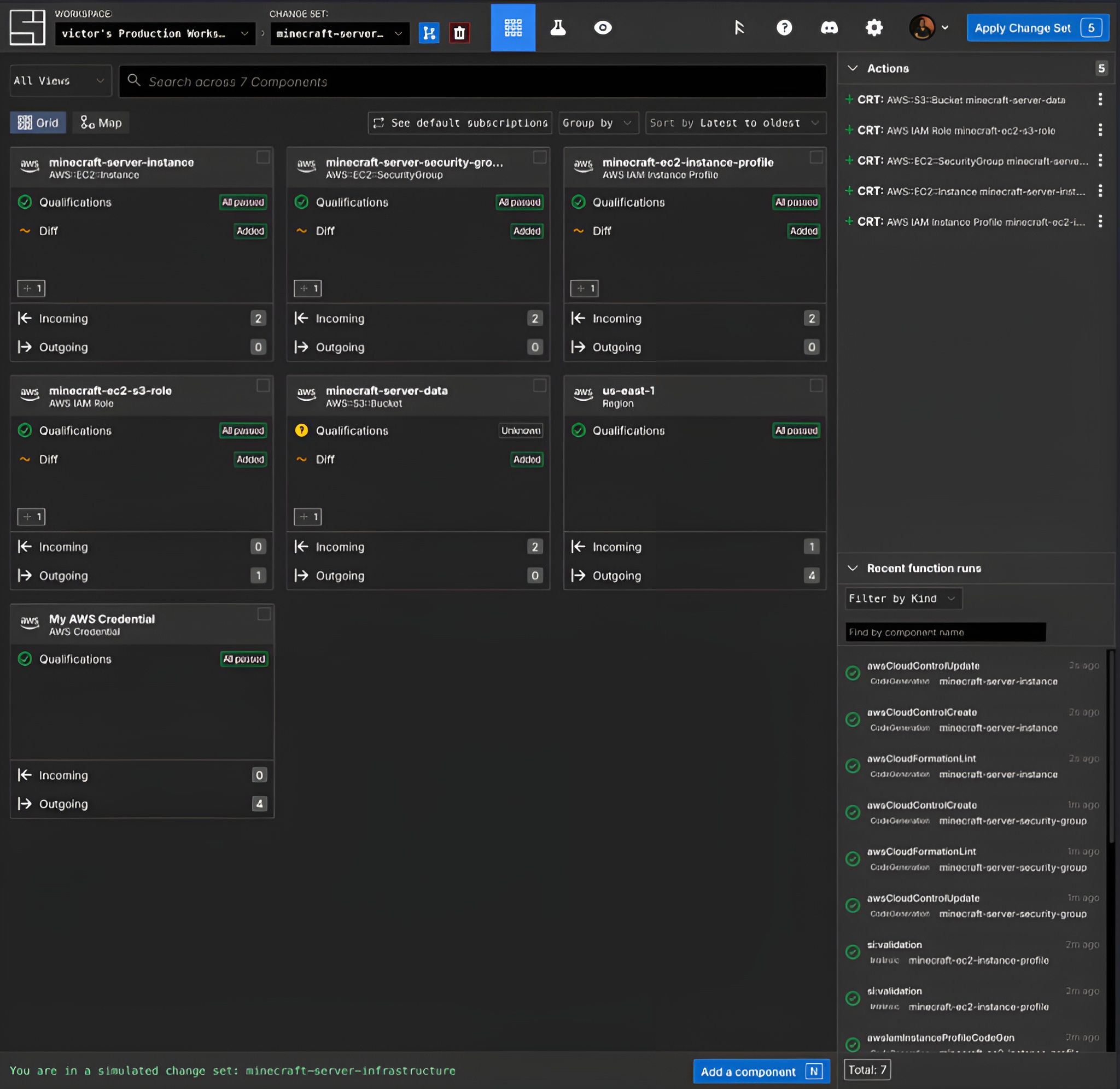Screen dimensions: 1120x1089
Task: Open awsCloudFormationLint run for minecraft-server-instance
Action: pos(972,766)
